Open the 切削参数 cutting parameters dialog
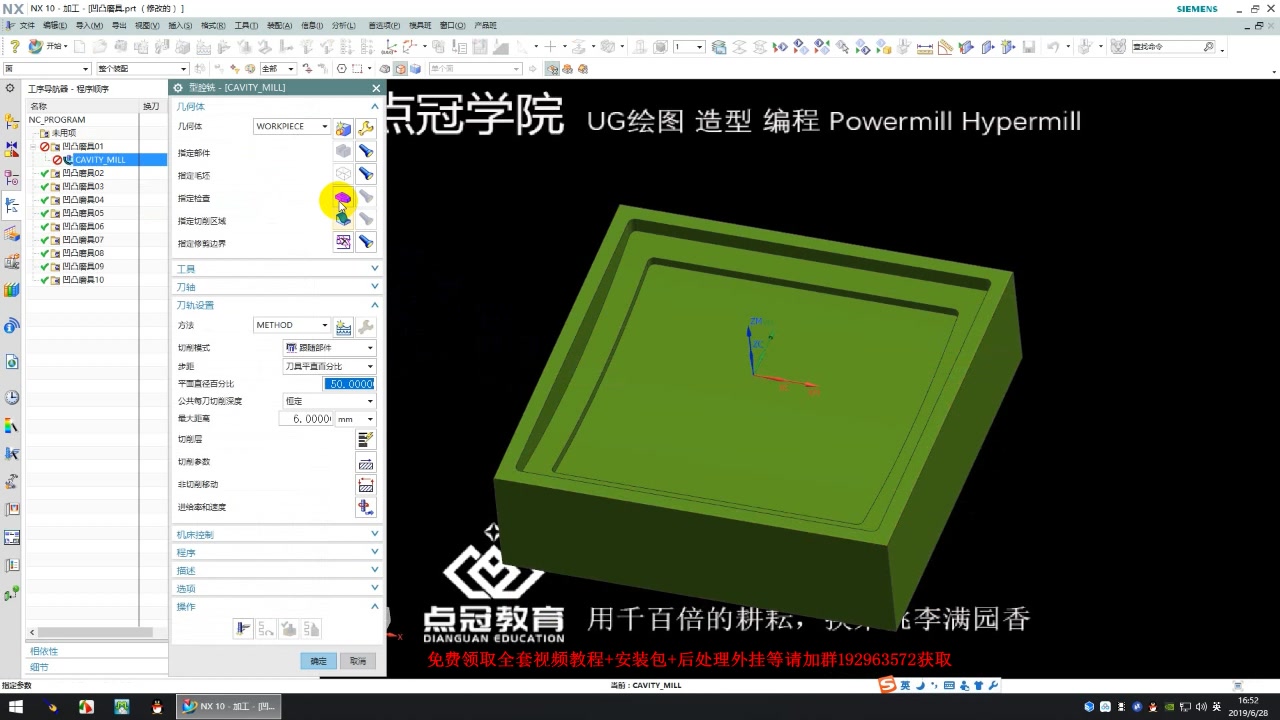 pyautogui.click(x=366, y=462)
